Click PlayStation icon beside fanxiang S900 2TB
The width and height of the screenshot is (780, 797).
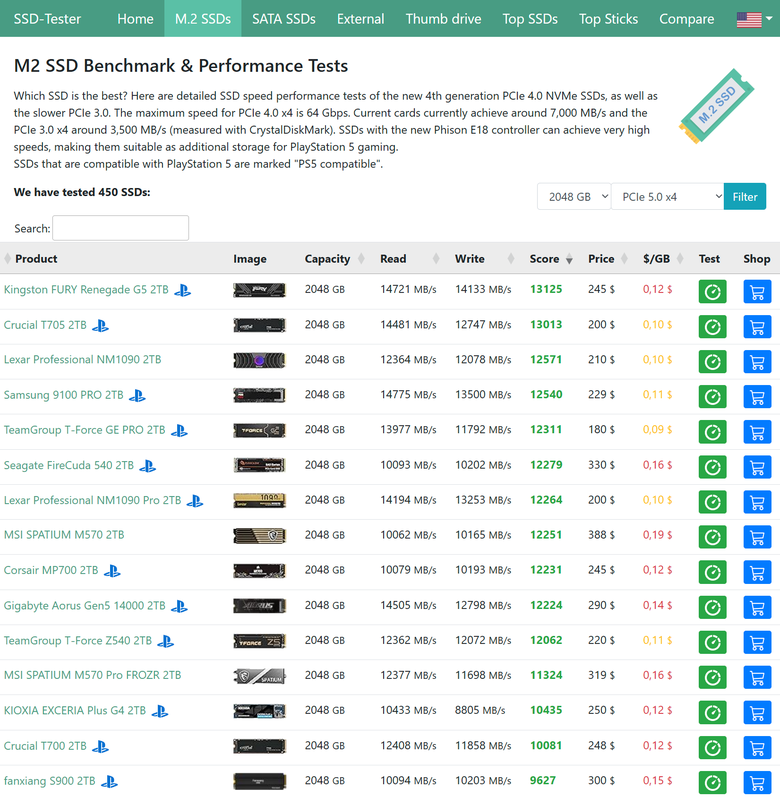pos(109,781)
